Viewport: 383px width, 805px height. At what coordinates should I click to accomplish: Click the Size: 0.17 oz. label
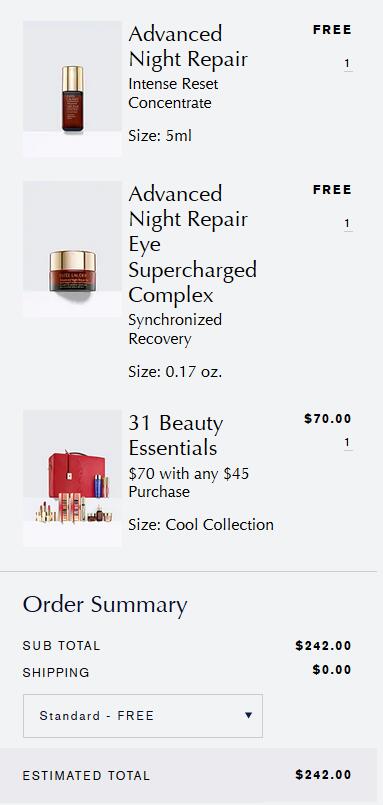click(x=175, y=371)
